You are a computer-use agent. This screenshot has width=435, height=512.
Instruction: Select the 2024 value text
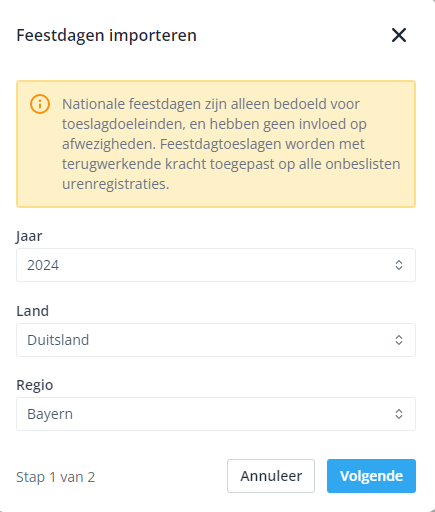(x=43, y=265)
